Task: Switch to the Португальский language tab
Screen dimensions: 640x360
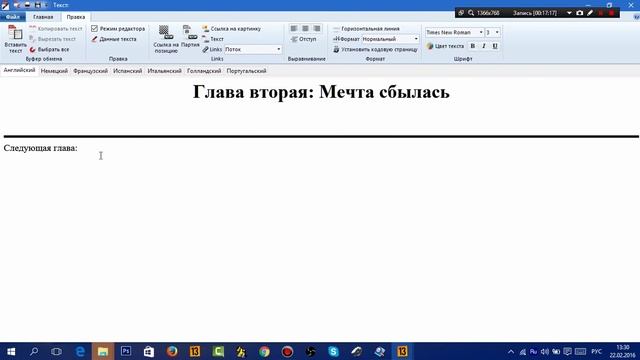Action: point(246,71)
